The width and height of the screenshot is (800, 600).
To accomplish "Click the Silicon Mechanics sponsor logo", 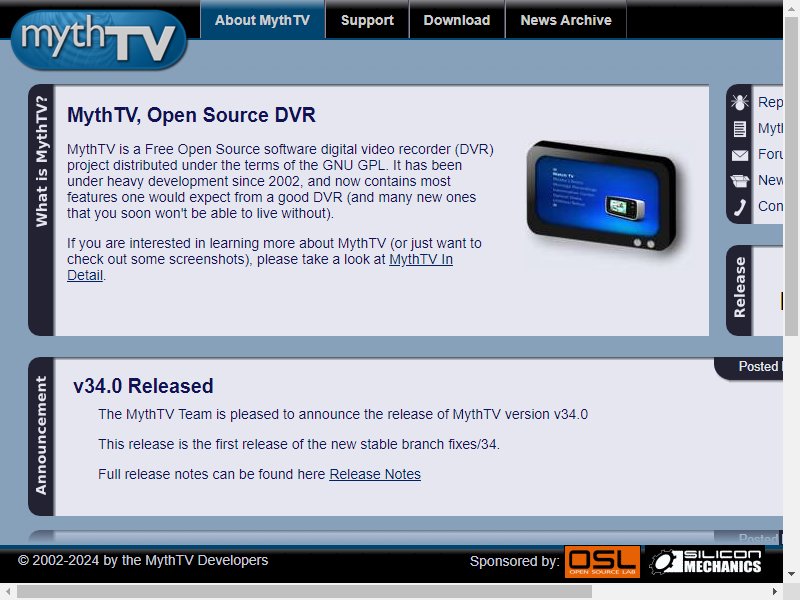I will pyautogui.click(x=706, y=561).
